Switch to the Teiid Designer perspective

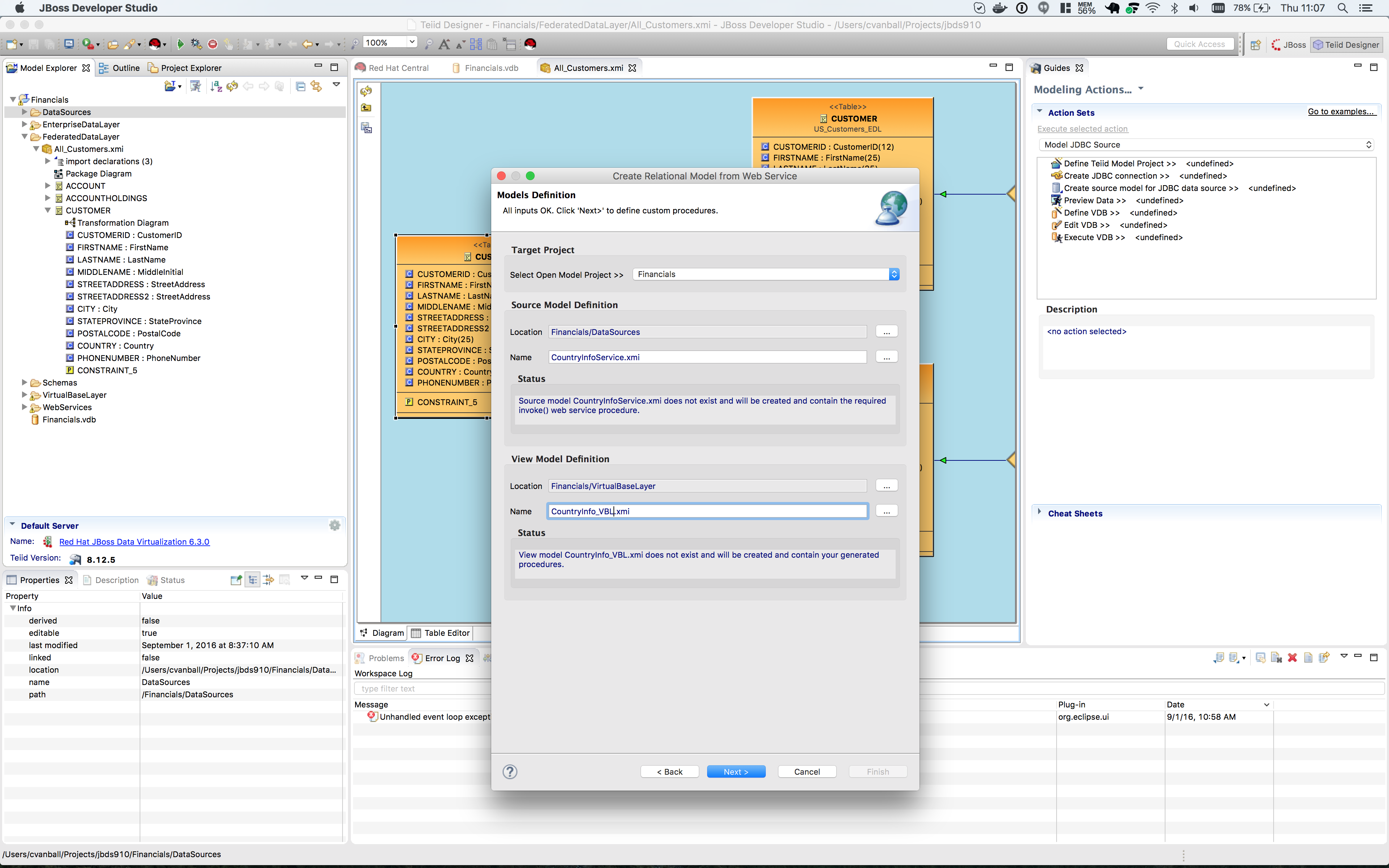[1347, 44]
